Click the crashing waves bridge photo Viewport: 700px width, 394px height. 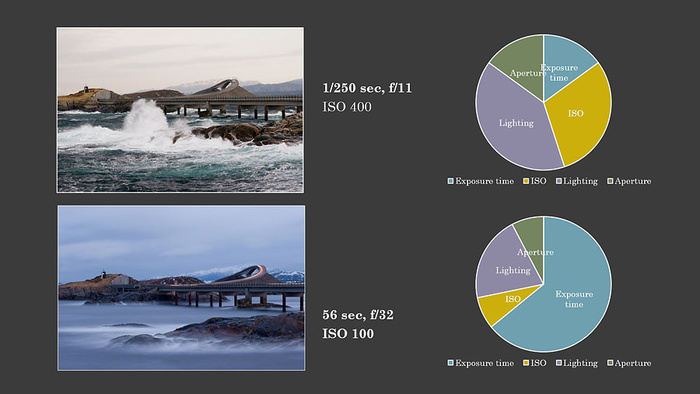pyautogui.click(x=180, y=110)
